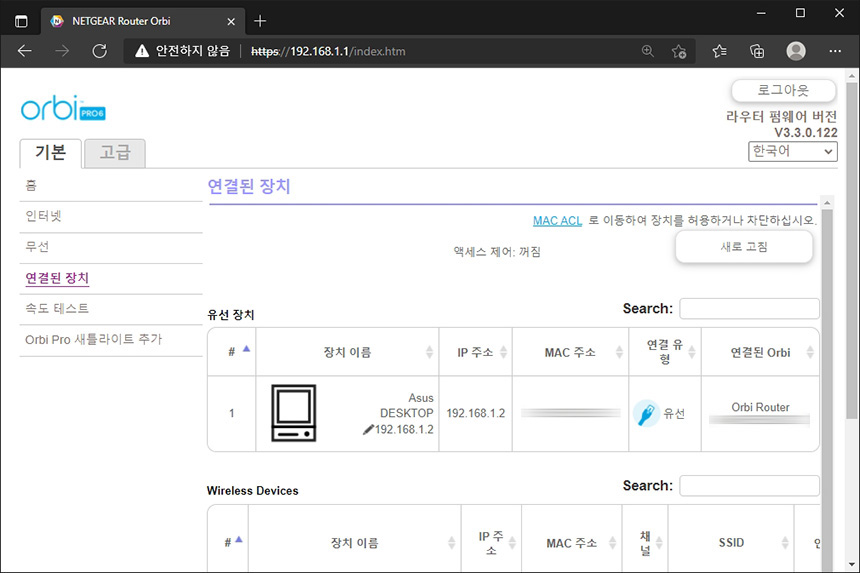Click the 새로 고침 button
Viewport: 860px width, 573px height.
pyautogui.click(x=744, y=247)
